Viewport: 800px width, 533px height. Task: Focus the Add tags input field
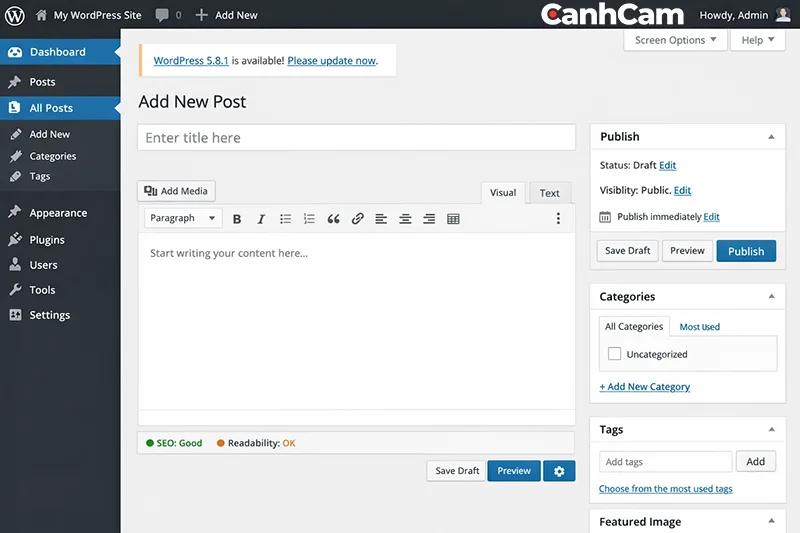[x=666, y=462]
